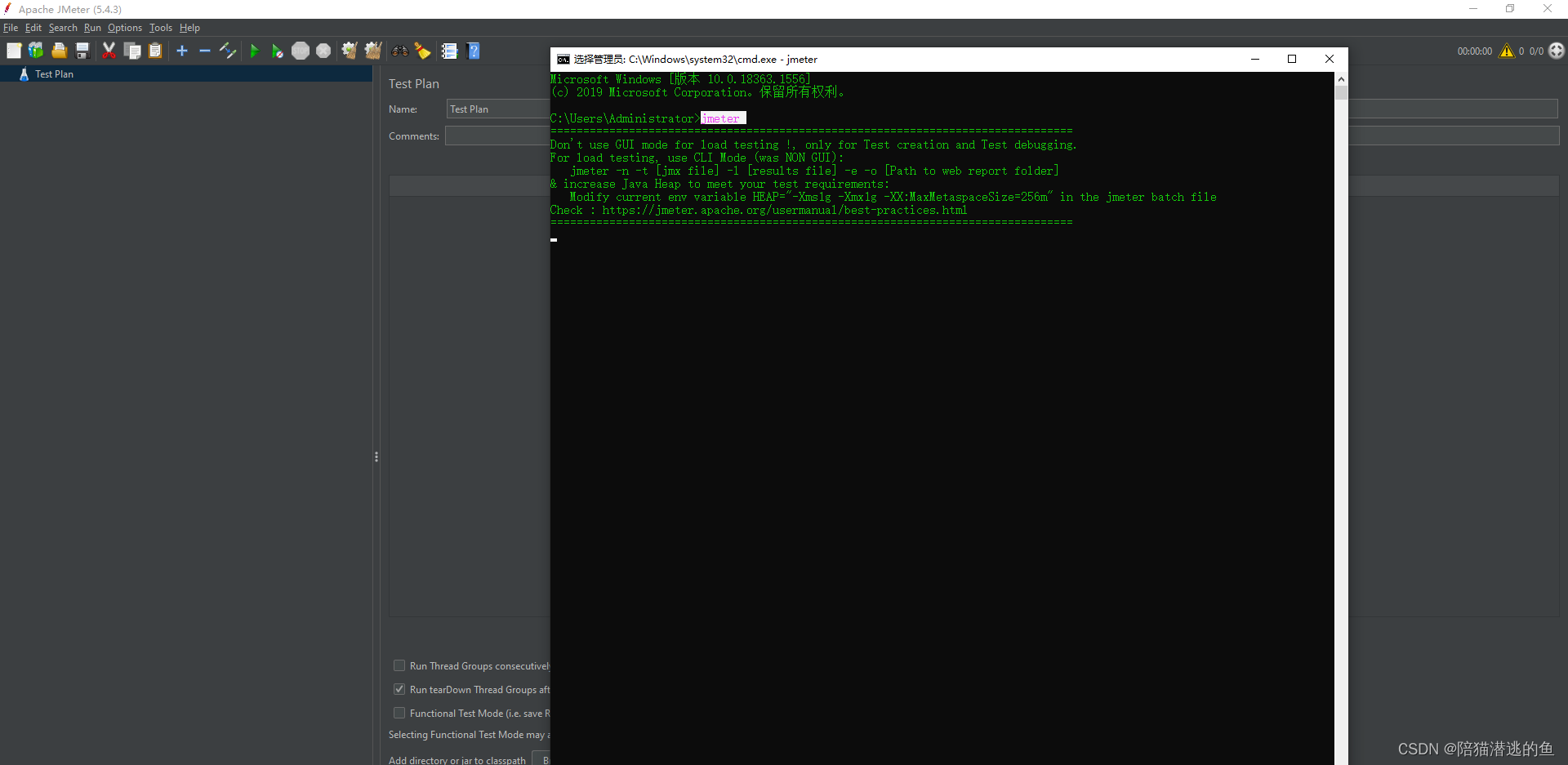Screen dimensions: 1568x765
Task: Click the Comments input field
Action: pyautogui.click(x=497, y=136)
